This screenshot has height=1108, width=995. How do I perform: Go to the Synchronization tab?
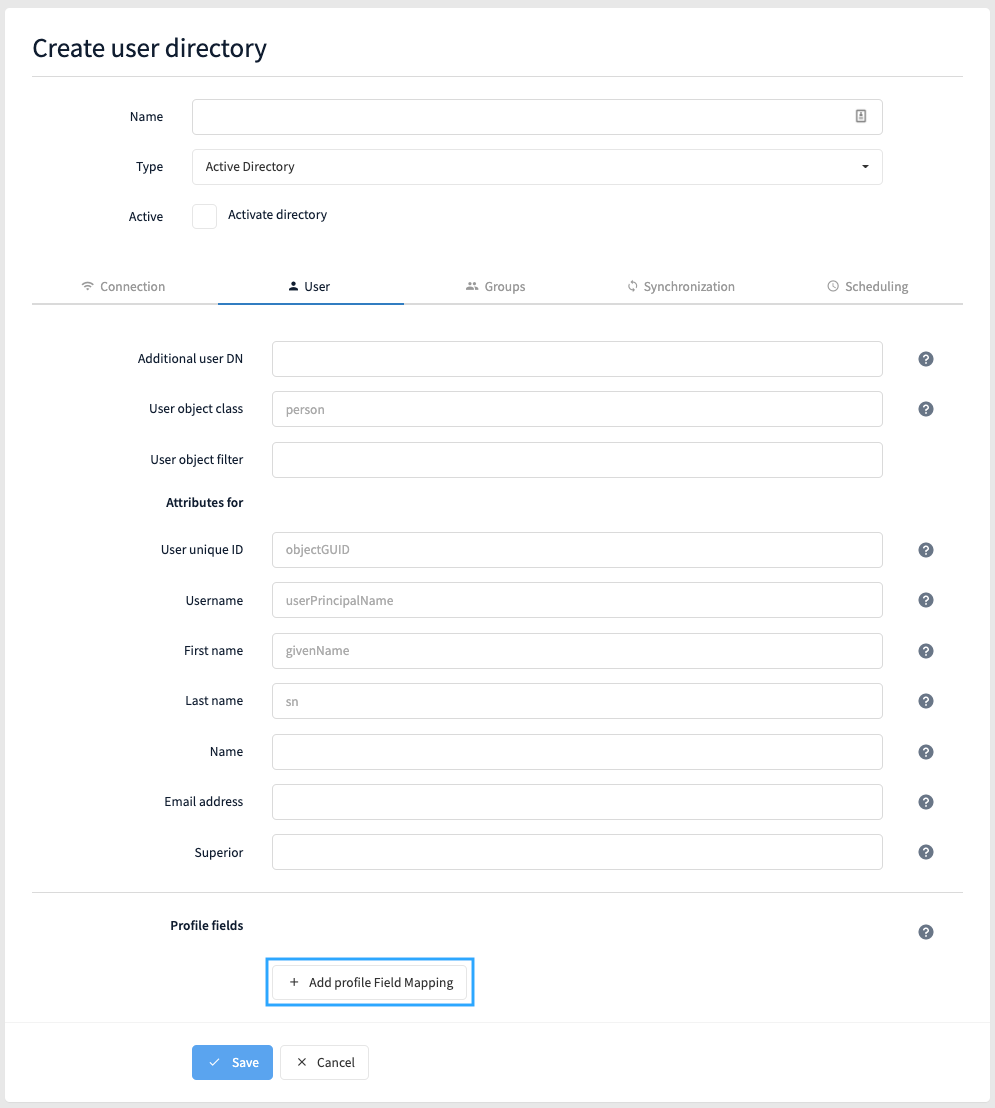[681, 286]
